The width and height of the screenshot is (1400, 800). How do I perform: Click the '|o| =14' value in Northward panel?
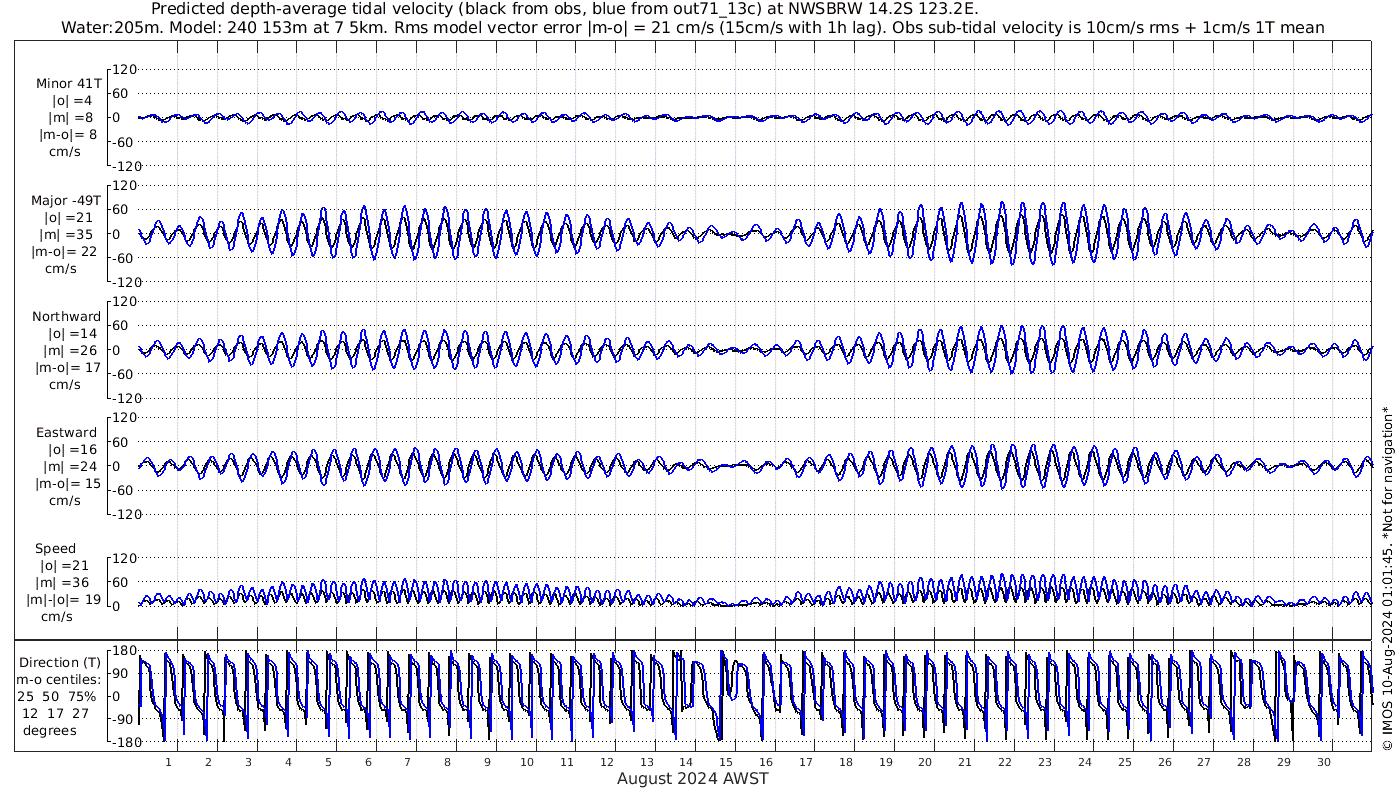pos(73,334)
